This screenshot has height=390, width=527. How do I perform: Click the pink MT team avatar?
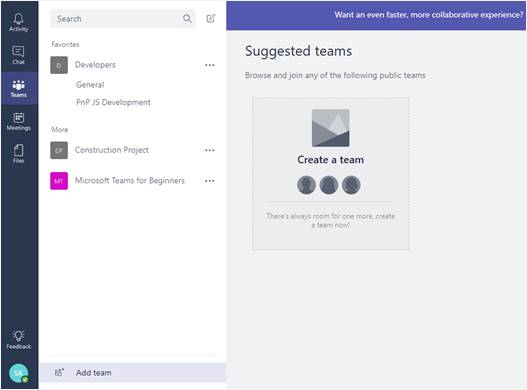pos(59,181)
